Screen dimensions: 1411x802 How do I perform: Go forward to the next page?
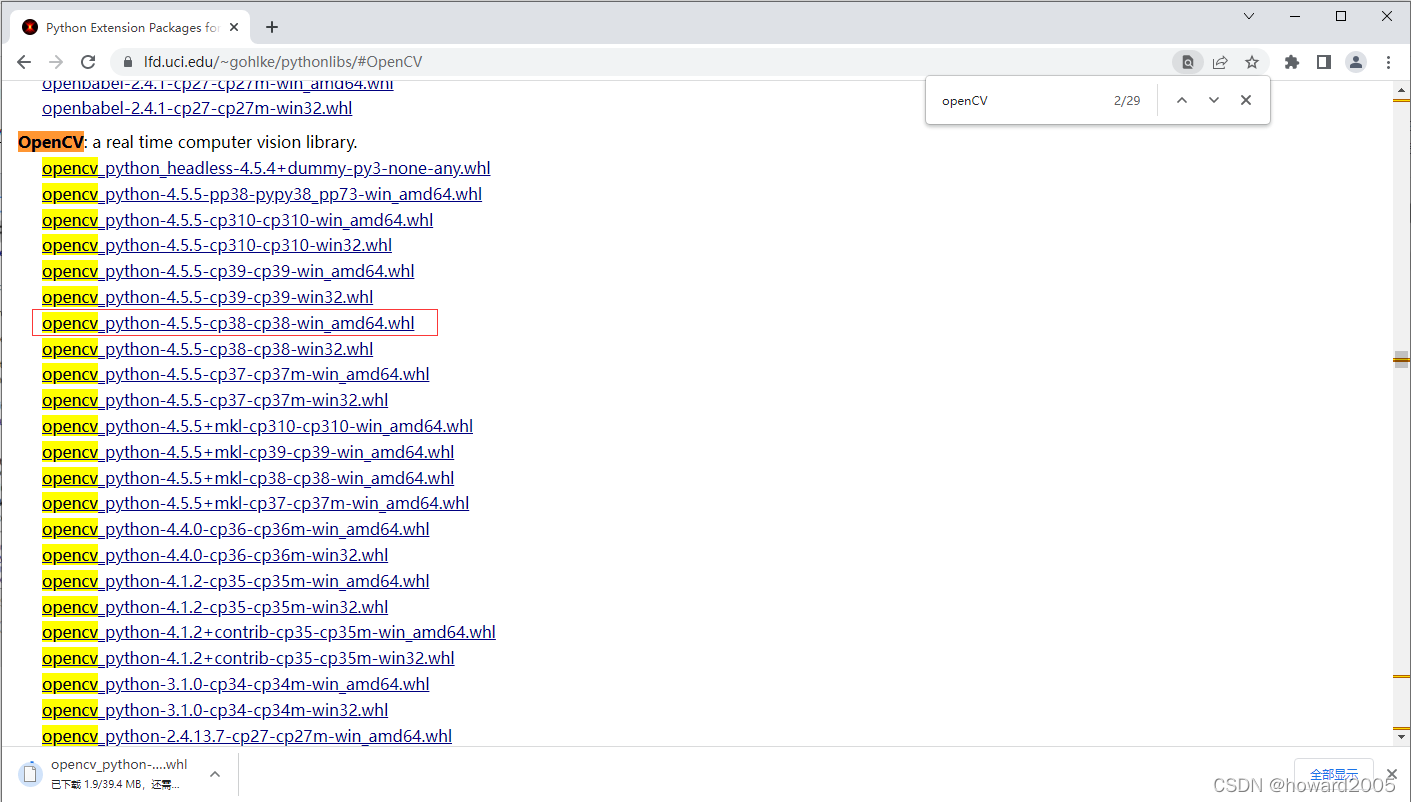point(56,62)
